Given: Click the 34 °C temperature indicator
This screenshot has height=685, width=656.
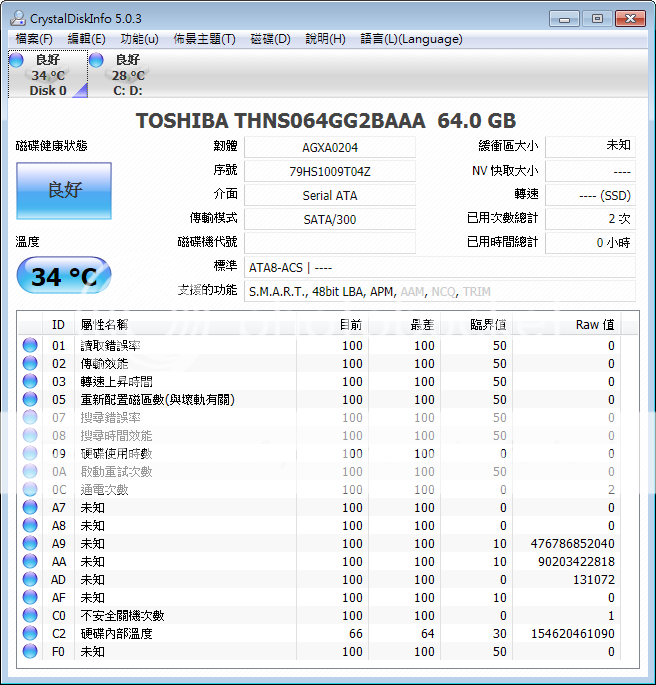Looking at the screenshot, I should [64, 276].
